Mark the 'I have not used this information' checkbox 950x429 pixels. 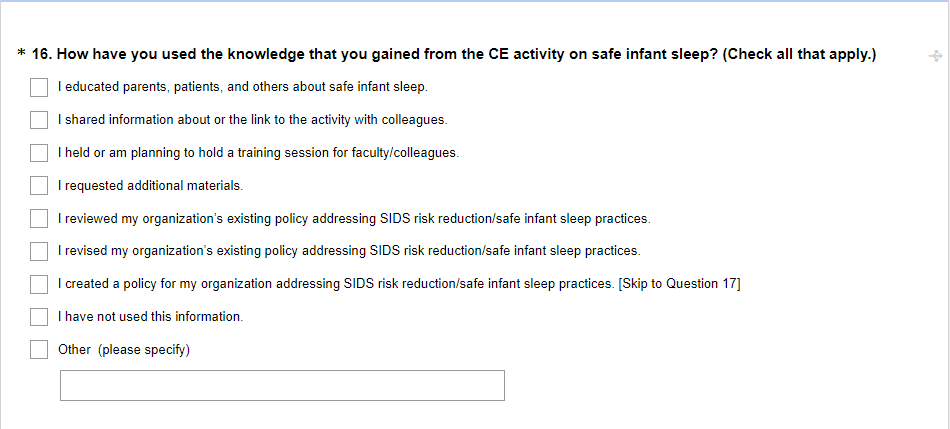click(x=39, y=317)
